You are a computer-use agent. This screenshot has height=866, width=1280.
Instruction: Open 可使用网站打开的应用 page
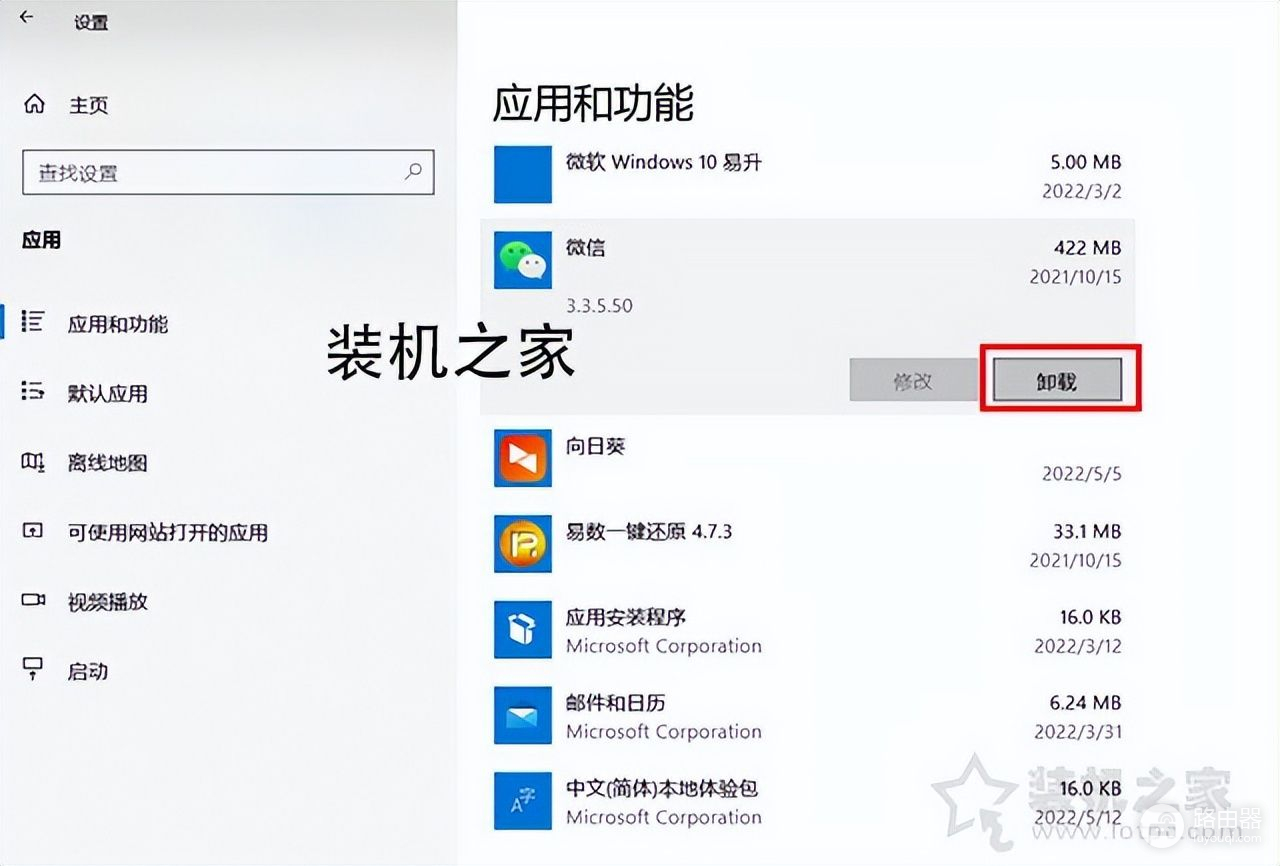(x=168, y=532)
